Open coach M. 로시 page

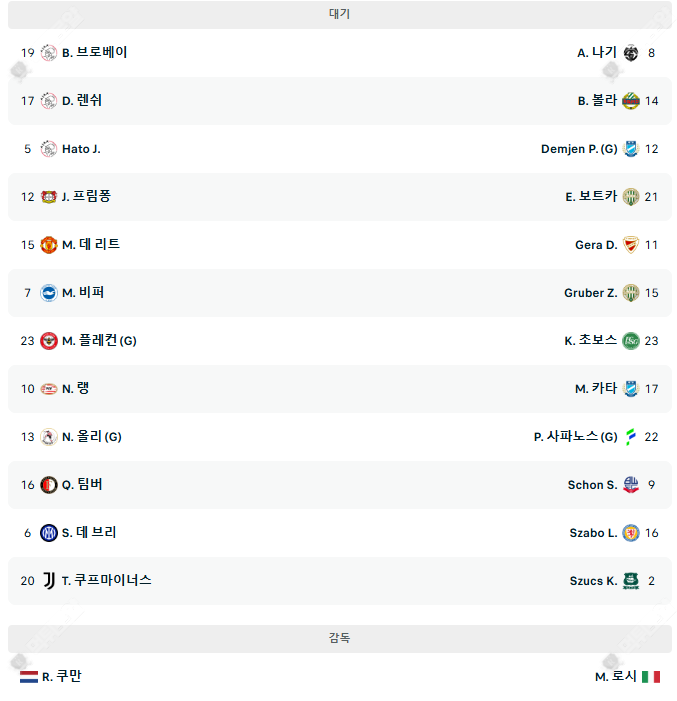[615, 677]
